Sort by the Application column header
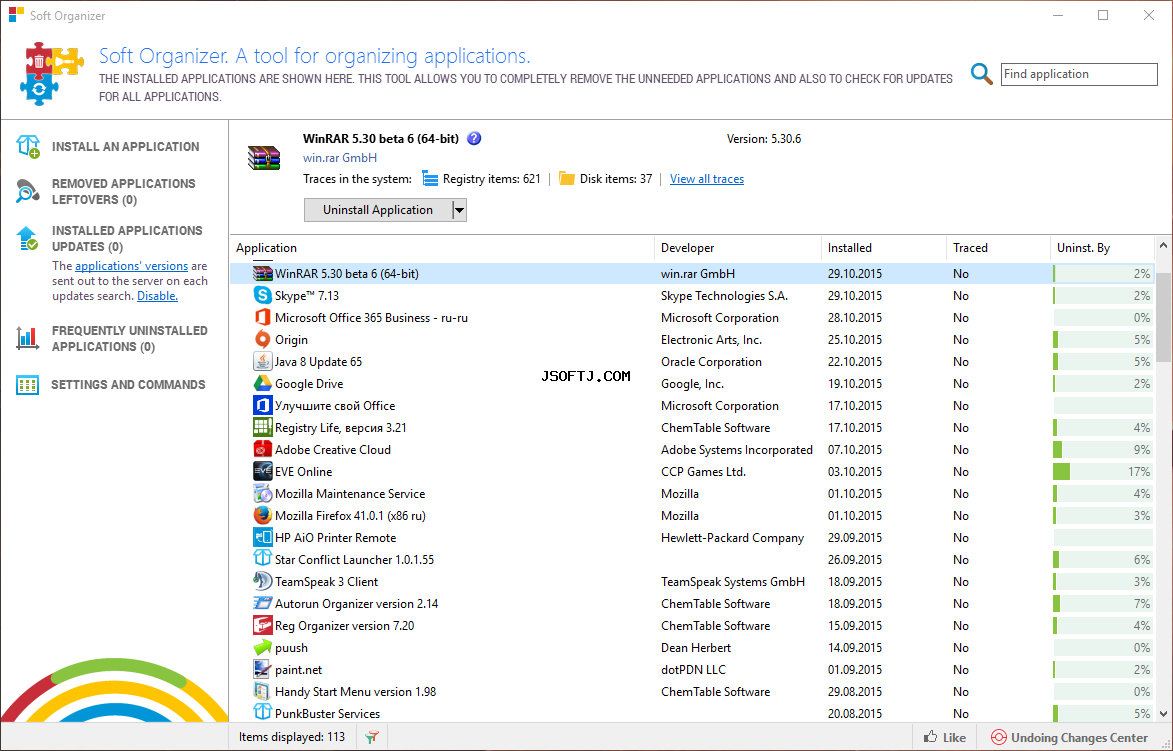Viewport: 1173px width, 751px height. (x=443, y=248)
